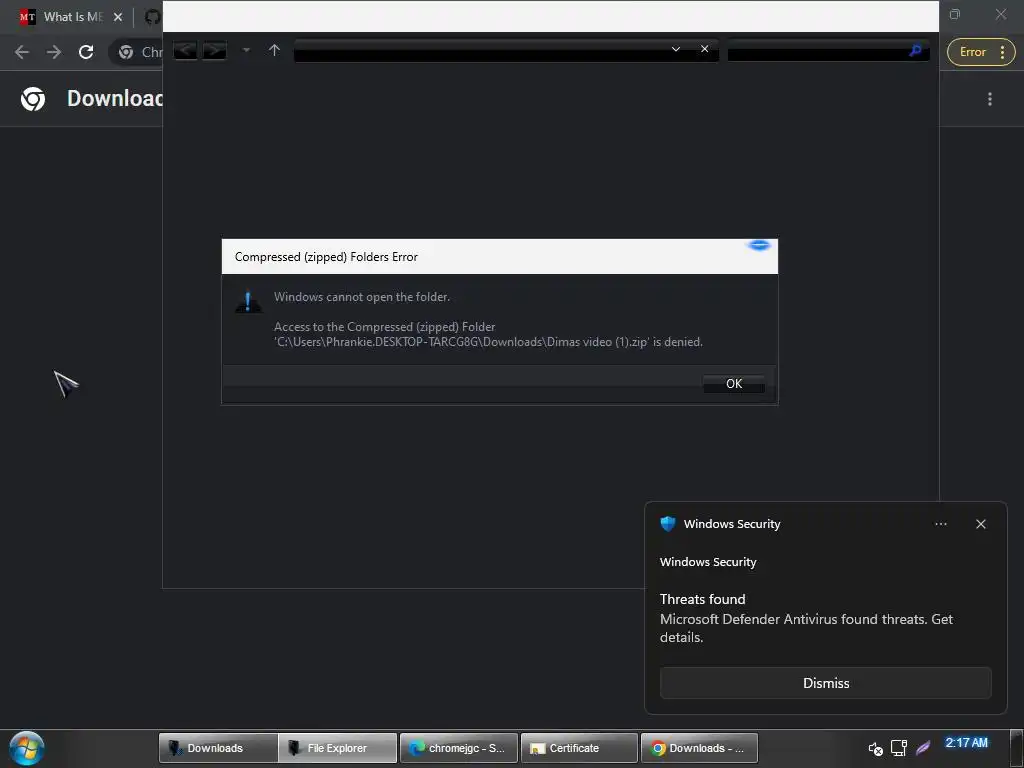Click the 'Windows cannot open the folder.' text
Viewport: 1024px width, 768px height.
click(362, 297)
